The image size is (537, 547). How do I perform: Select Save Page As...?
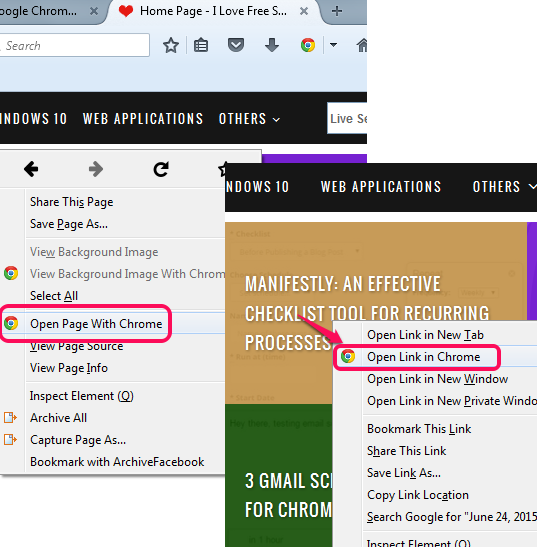(x=69, y=224)
